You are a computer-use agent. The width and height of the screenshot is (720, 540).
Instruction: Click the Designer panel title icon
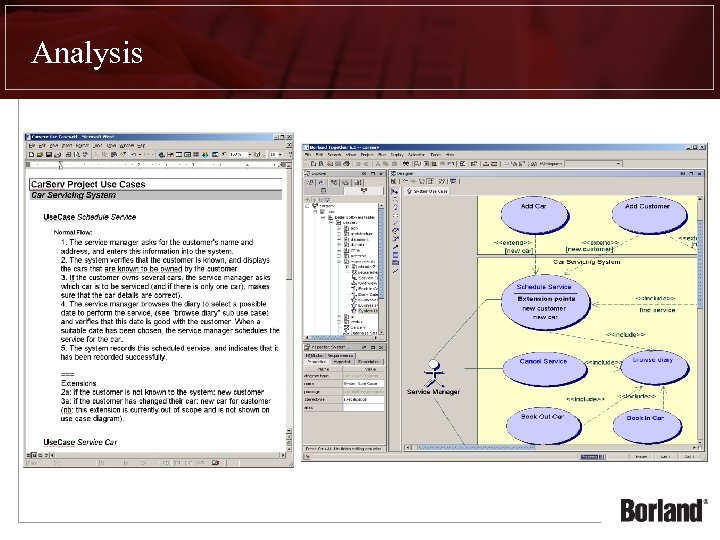tap(394, 174)
